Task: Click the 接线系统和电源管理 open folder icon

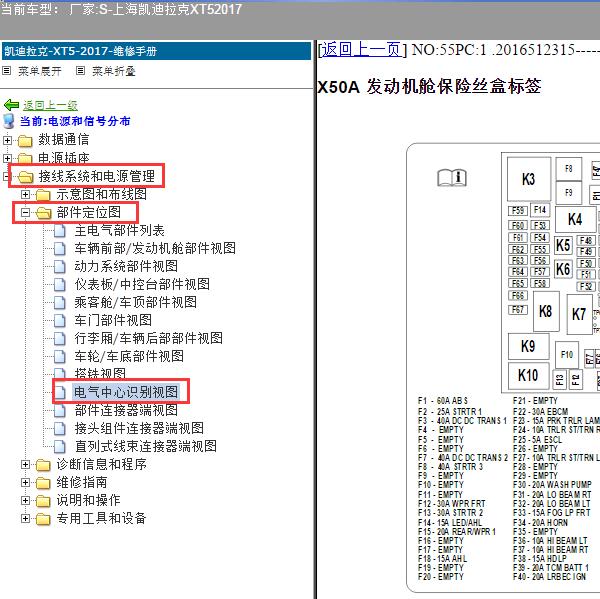Action: pos(25,177)
